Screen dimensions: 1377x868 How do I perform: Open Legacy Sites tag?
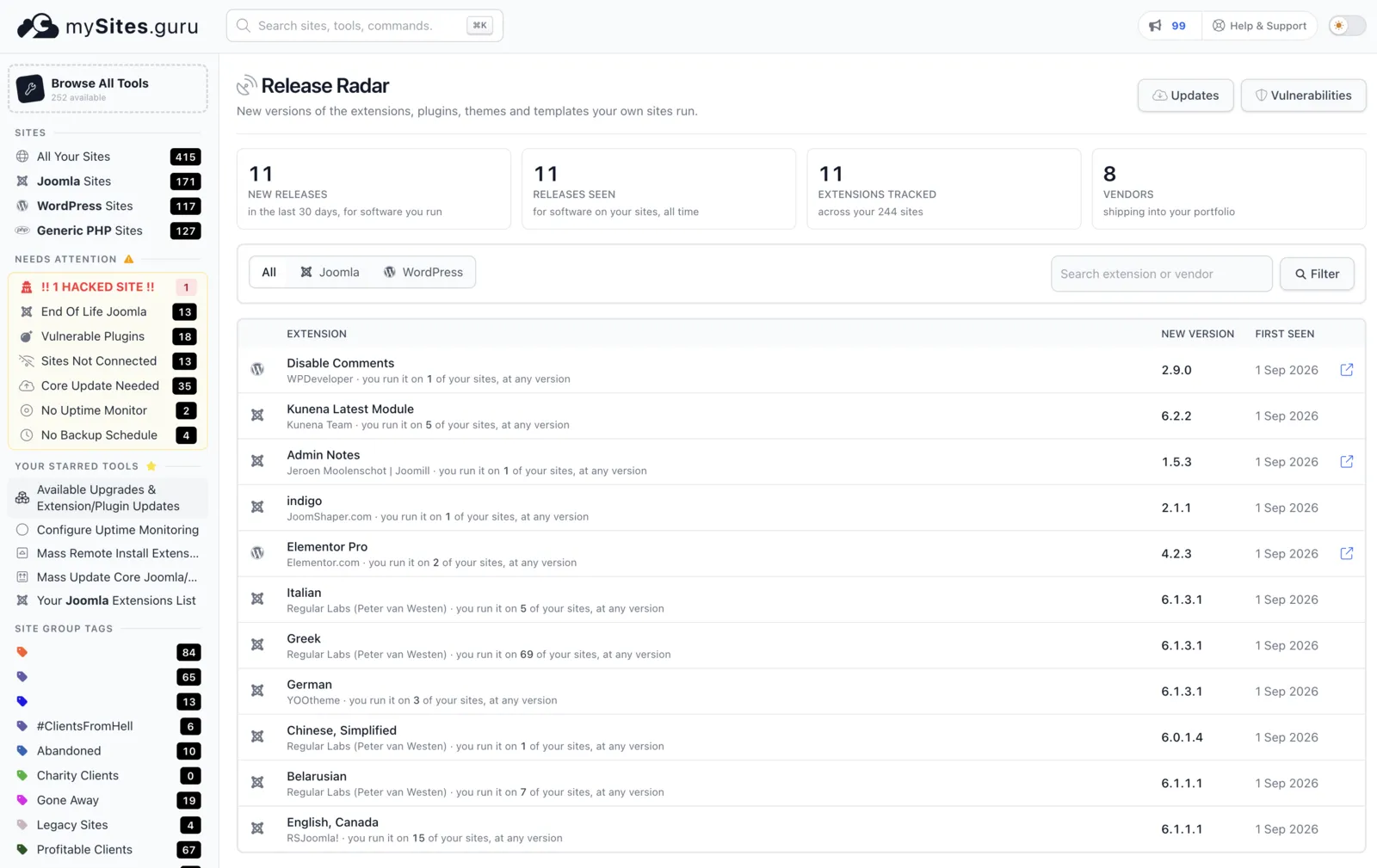point(108,825)
